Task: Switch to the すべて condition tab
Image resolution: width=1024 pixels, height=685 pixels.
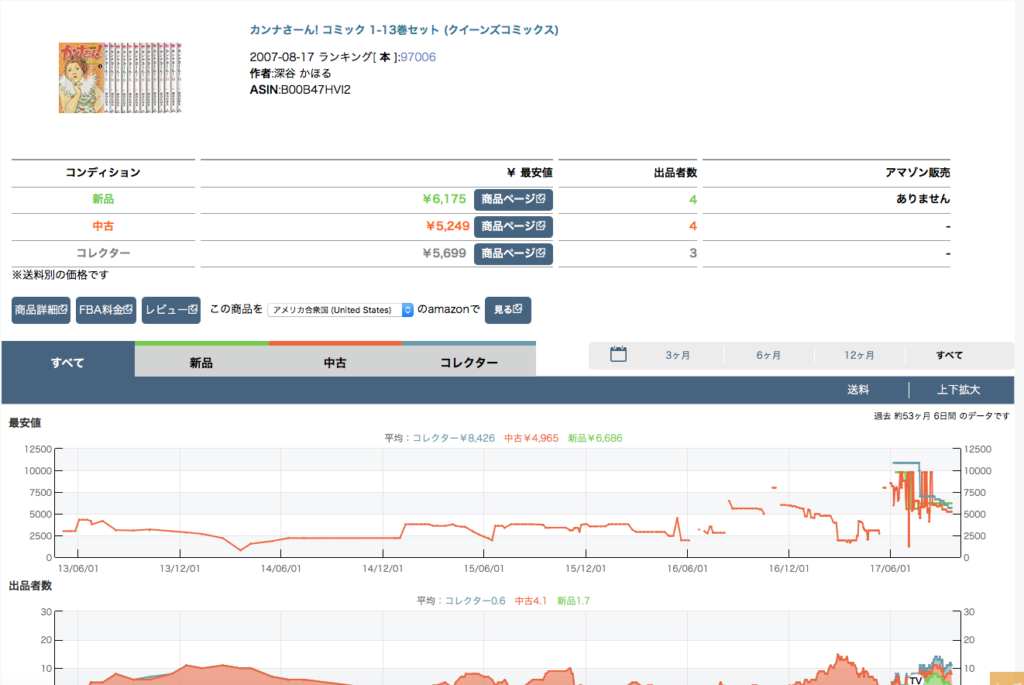Action: [67, 362]
